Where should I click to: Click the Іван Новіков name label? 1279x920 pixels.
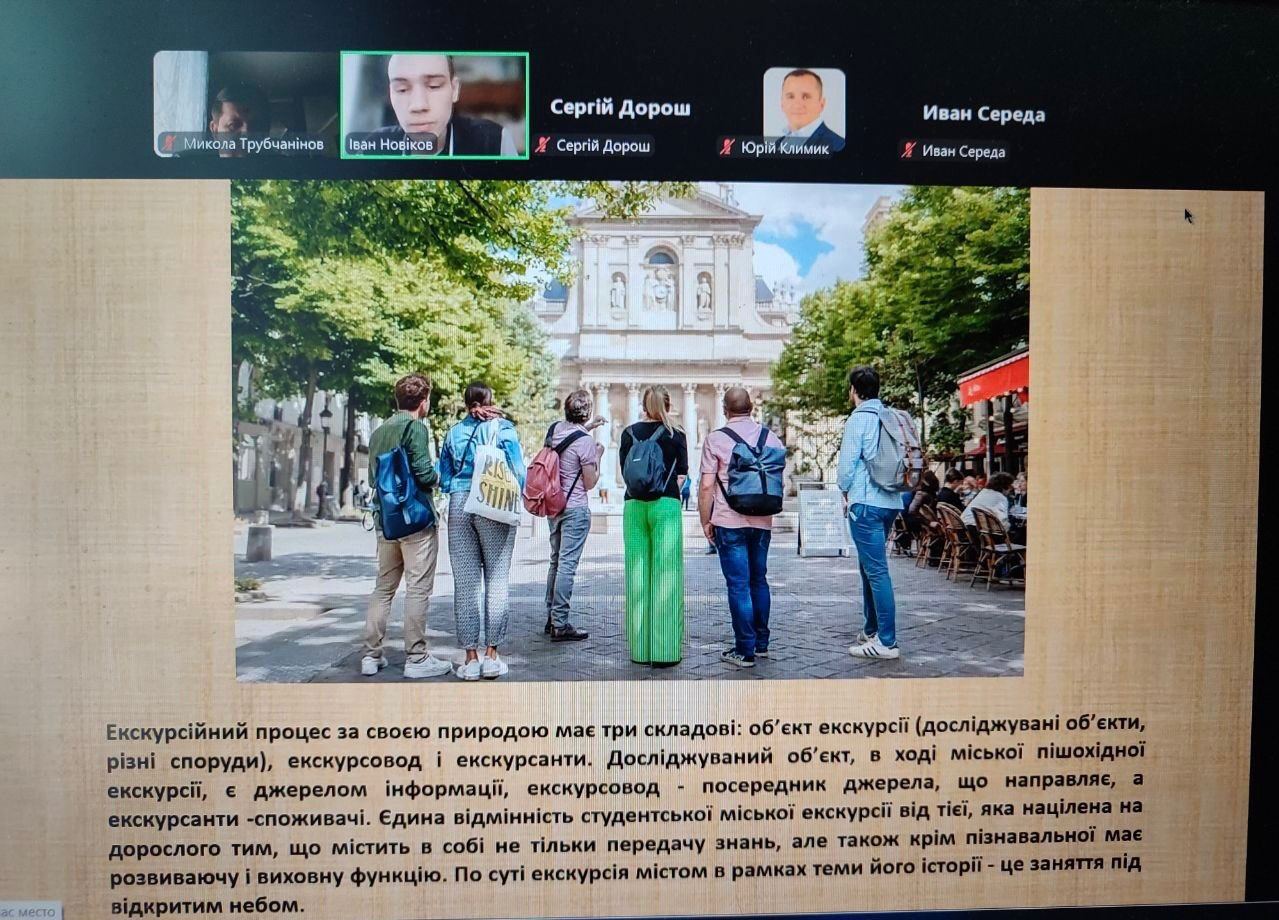pyautogui.click(x=390, y=145)
